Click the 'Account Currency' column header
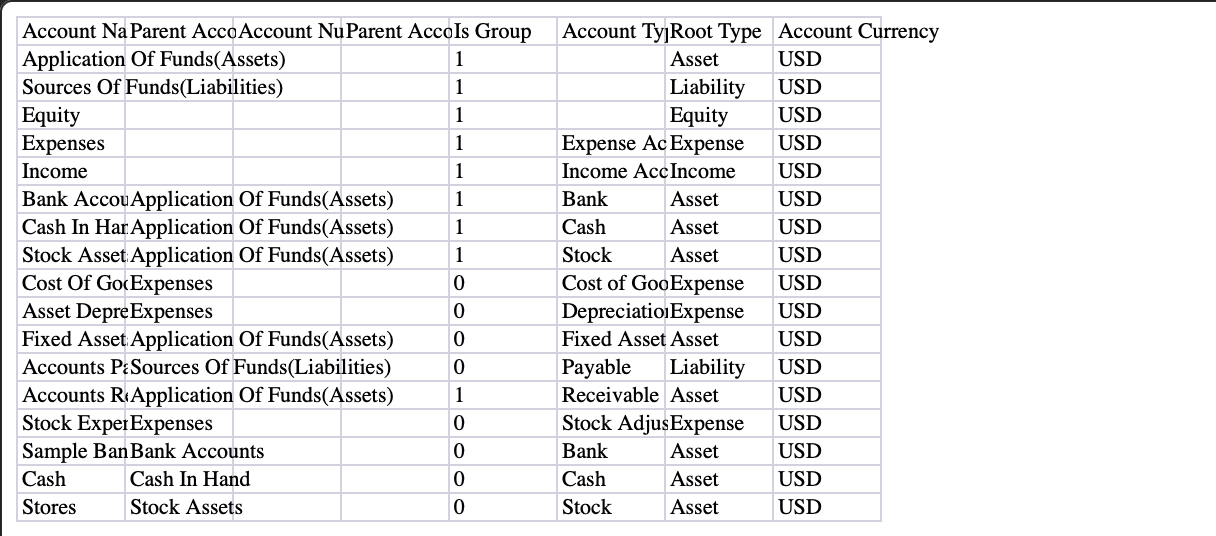 858,31
